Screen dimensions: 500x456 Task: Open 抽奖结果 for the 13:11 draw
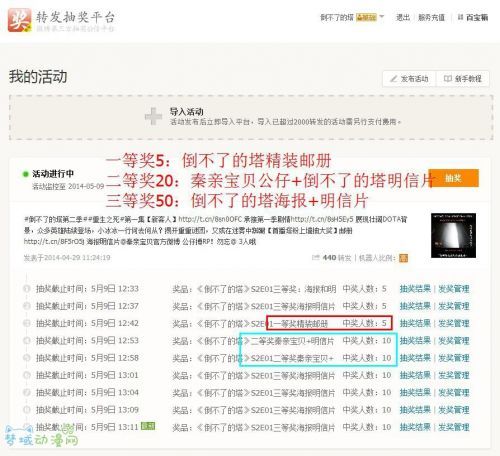tap(415, 427)
